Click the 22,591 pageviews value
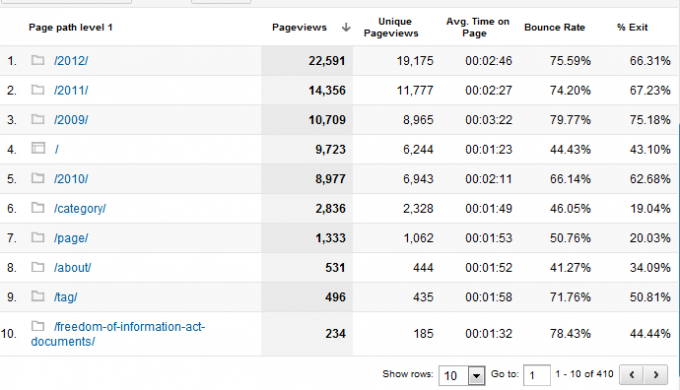The height and width of the screenshot is (390, 680). pyautogui.click(x=327, y=61)
